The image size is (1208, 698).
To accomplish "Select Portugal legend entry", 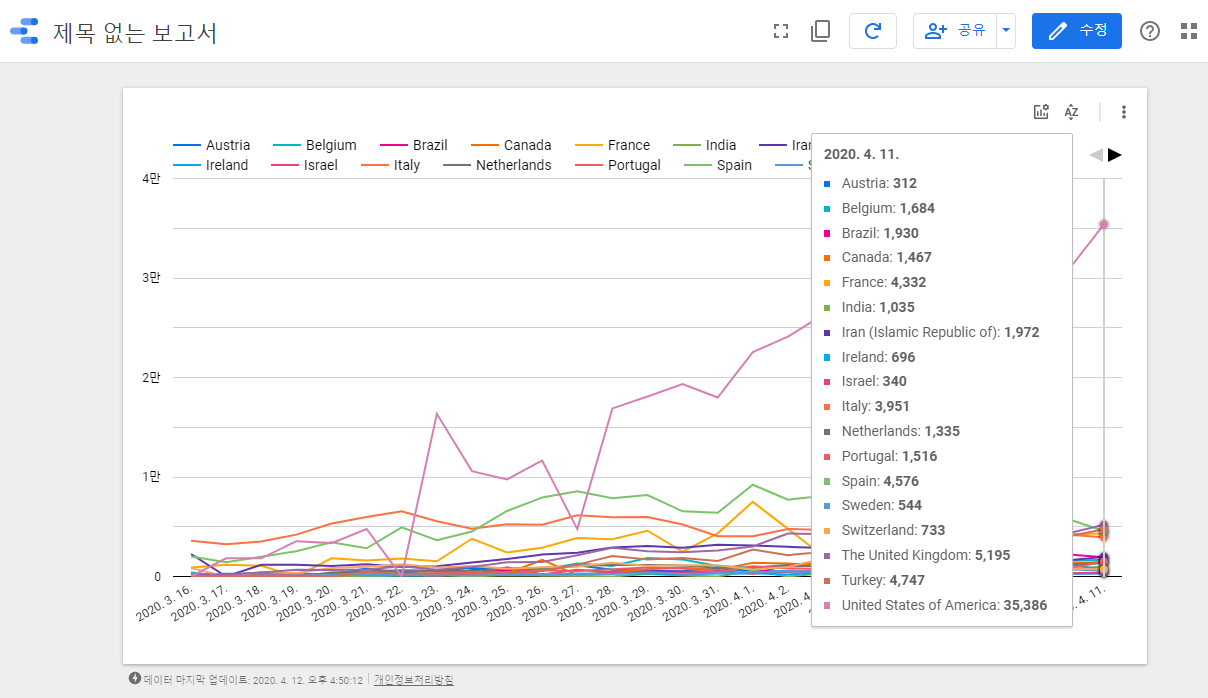I will click(619, 165).
